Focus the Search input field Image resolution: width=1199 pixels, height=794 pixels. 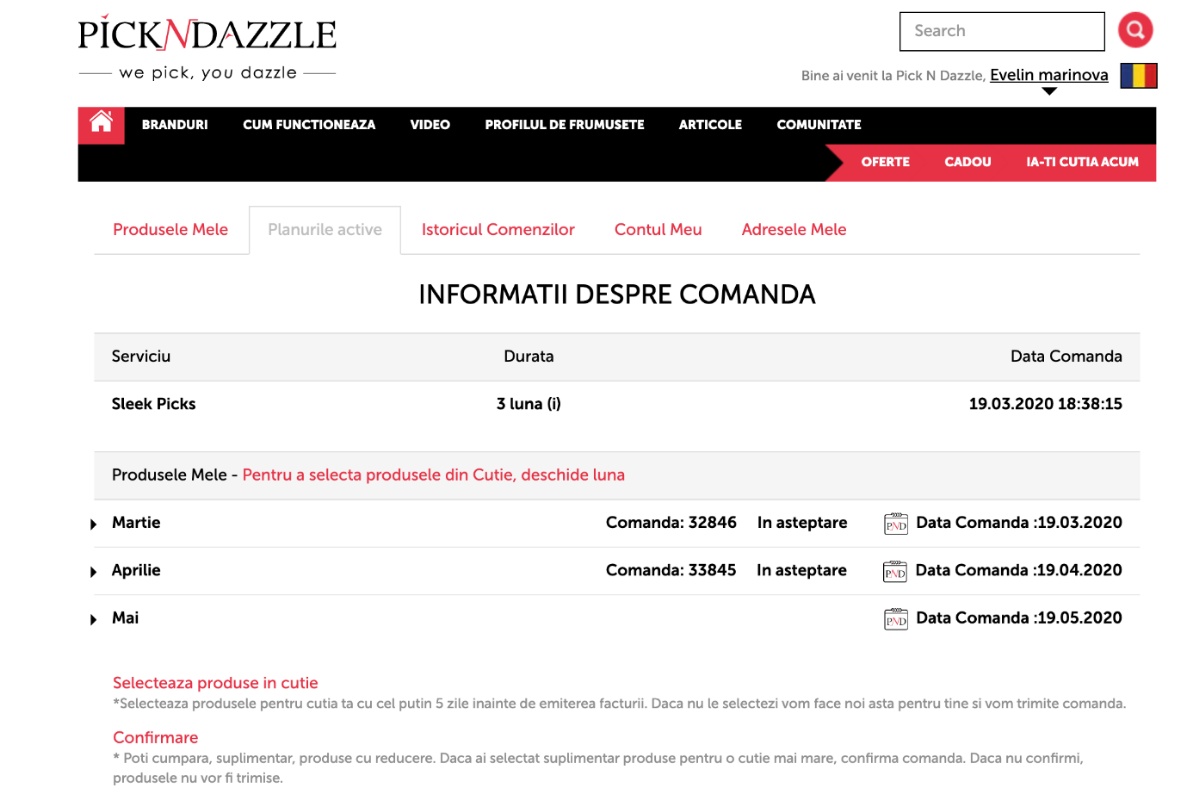point(1002,31)
